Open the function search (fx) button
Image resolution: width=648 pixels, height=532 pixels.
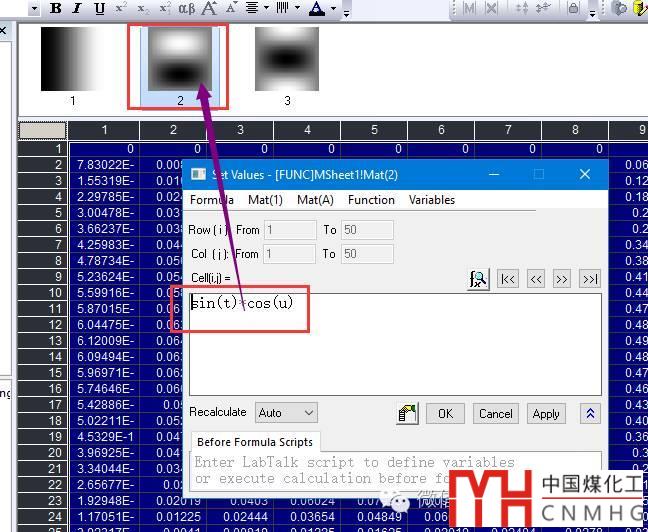[x=478, y=279]
